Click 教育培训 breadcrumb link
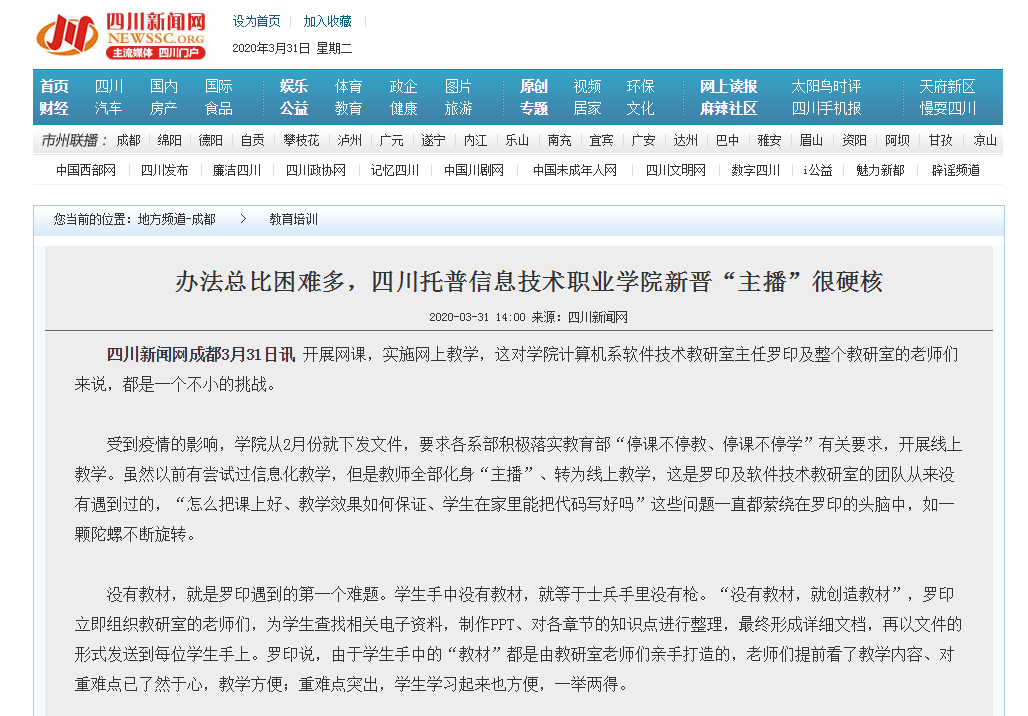 coord(293,219)
